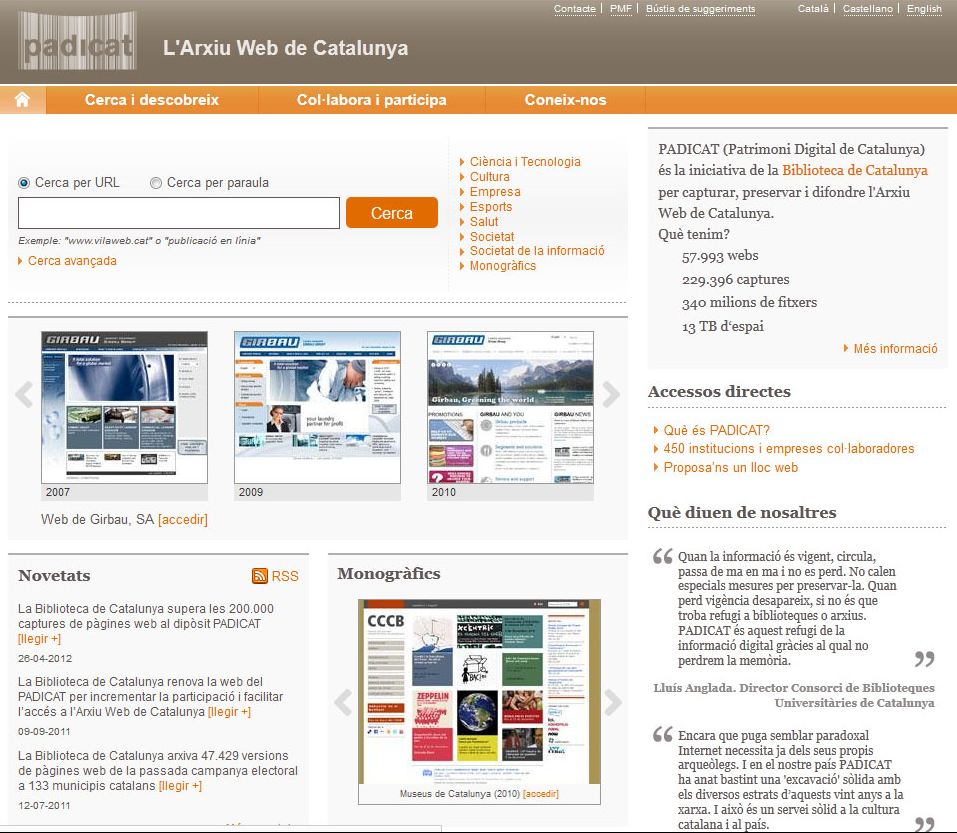Click the home icon in navigation bar
Screen dimensions: 957x833
23,100
